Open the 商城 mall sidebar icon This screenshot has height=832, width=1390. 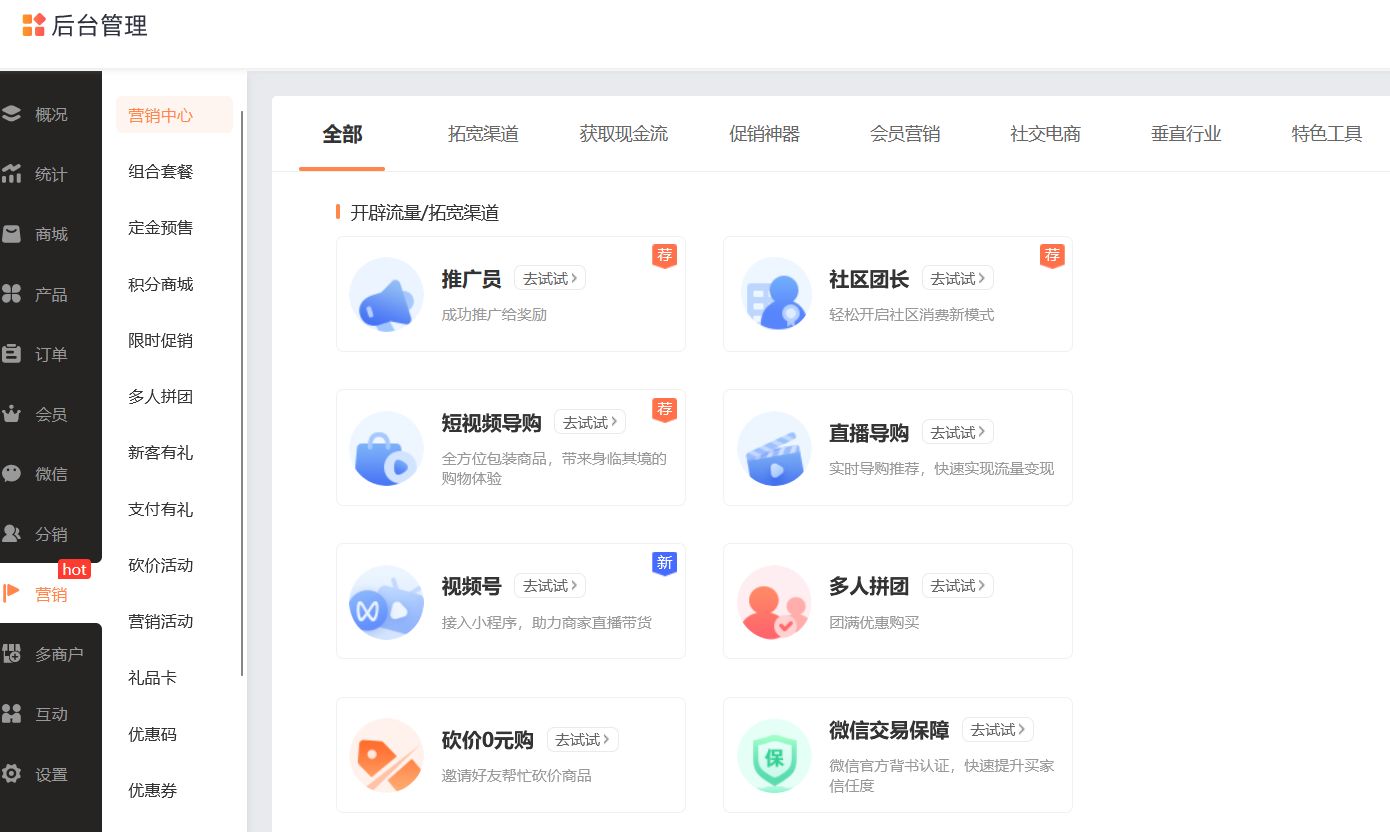[x=13, y=233]
